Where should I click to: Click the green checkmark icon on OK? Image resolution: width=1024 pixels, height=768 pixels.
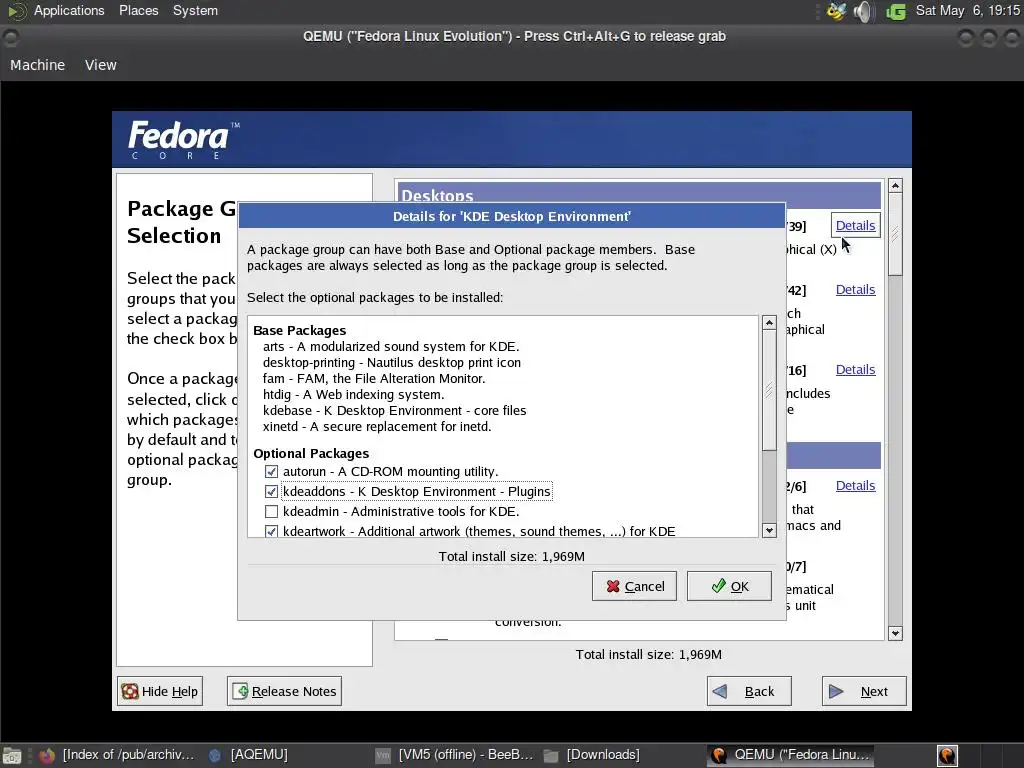718,586
